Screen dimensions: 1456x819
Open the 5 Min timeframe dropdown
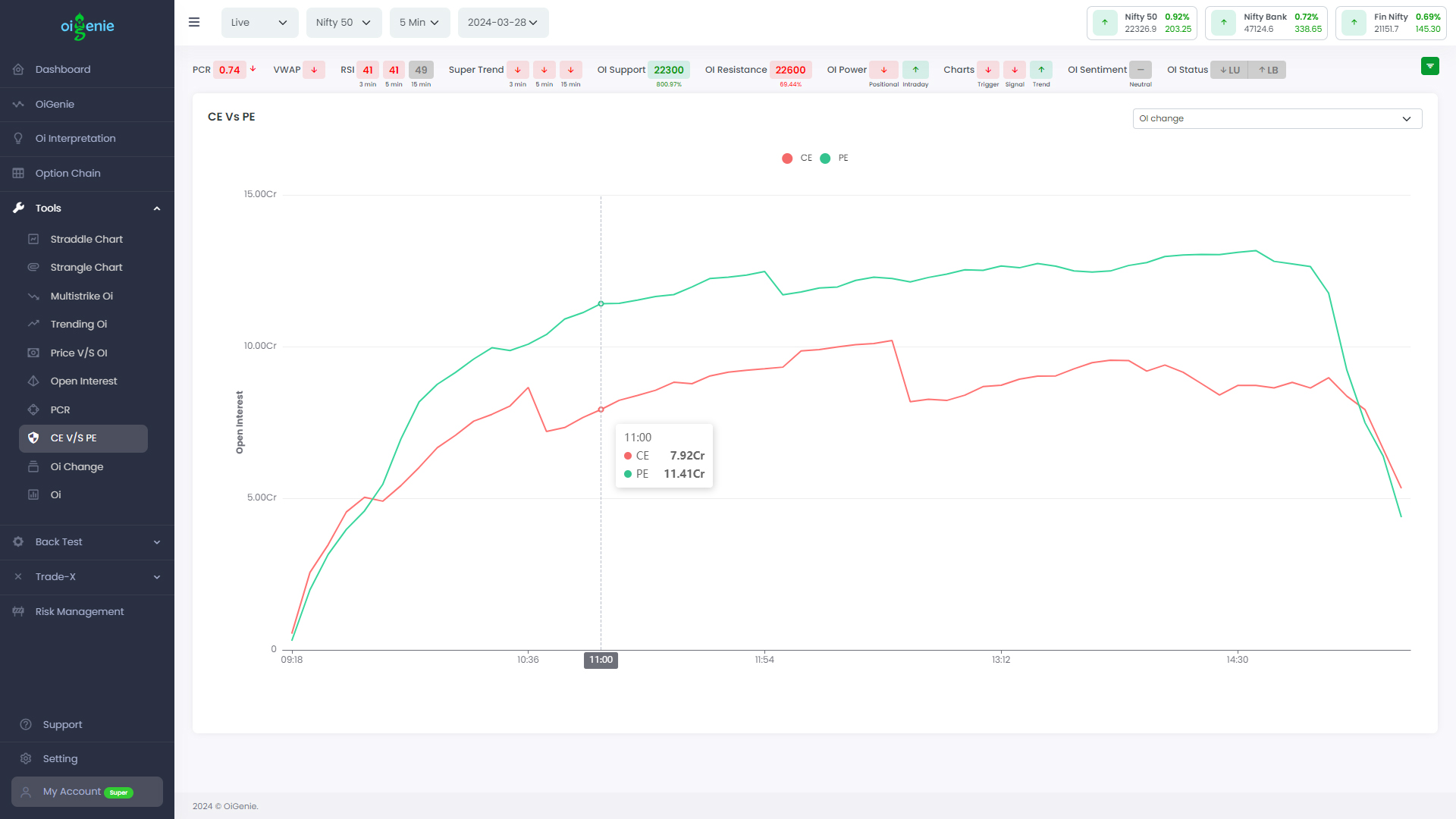[x=418, y=22]
